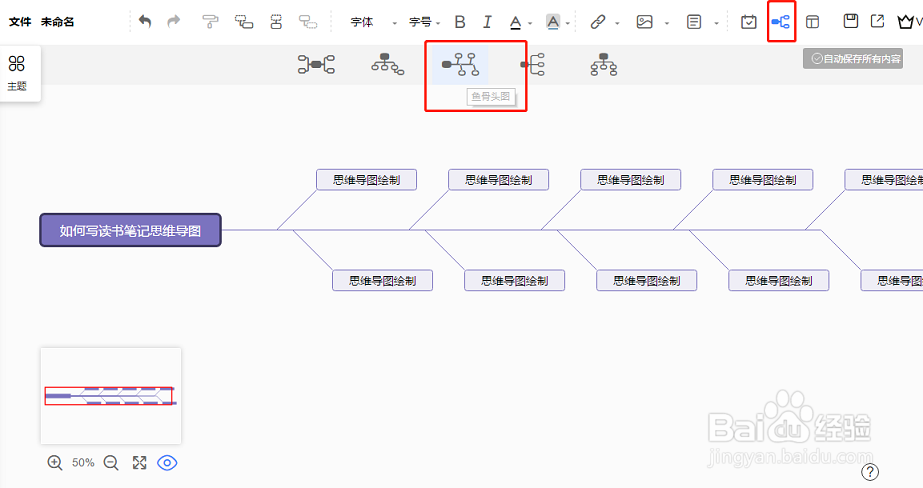The width and height of the screenshot is (923, 488).
Task: Undo the last action
Action: (145, 22)
